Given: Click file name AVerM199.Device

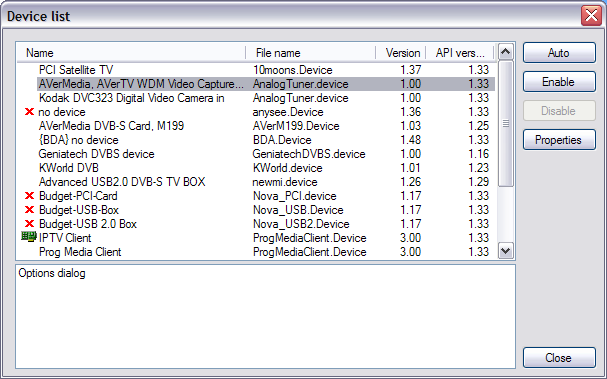Looking at the screenshot, I should pos(296,126).
